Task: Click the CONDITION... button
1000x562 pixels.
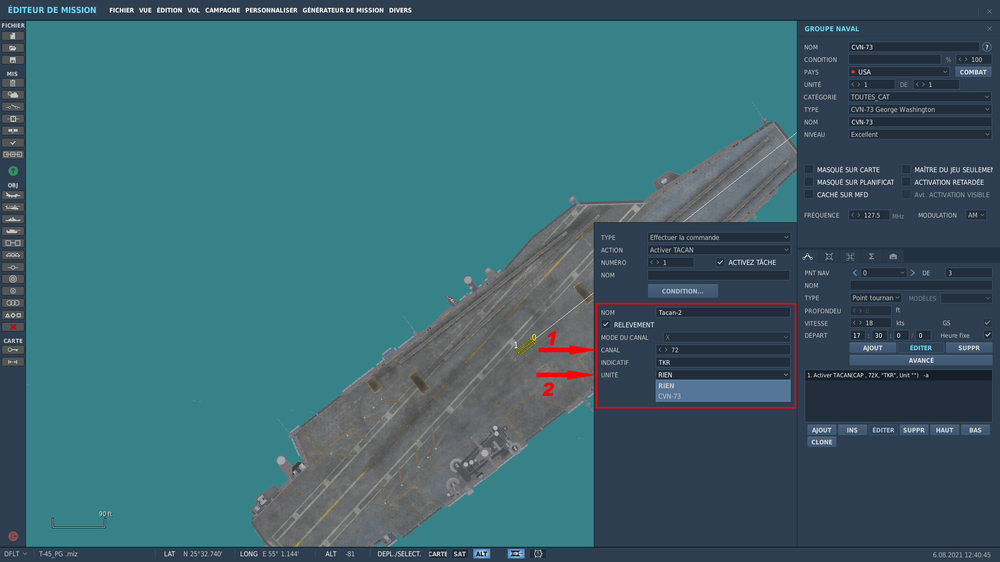Action: coord(682,291)
